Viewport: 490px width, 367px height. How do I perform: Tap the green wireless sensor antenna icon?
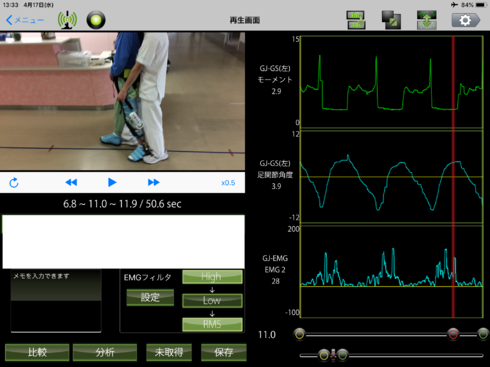67,20
